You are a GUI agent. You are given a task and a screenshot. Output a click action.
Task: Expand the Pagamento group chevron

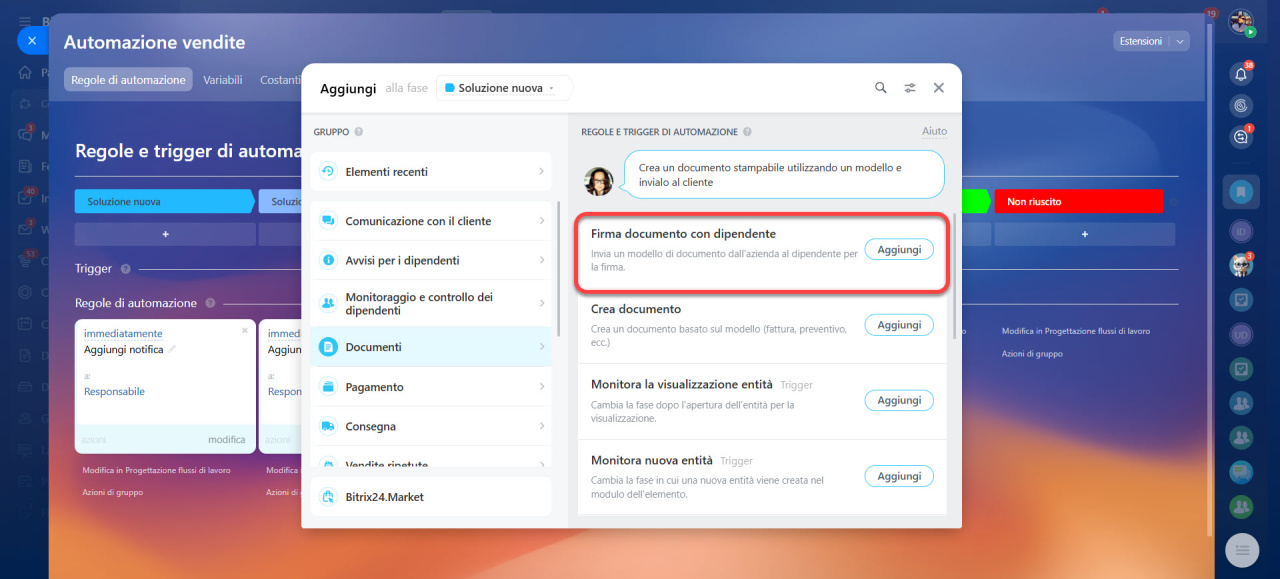[541, 387]
